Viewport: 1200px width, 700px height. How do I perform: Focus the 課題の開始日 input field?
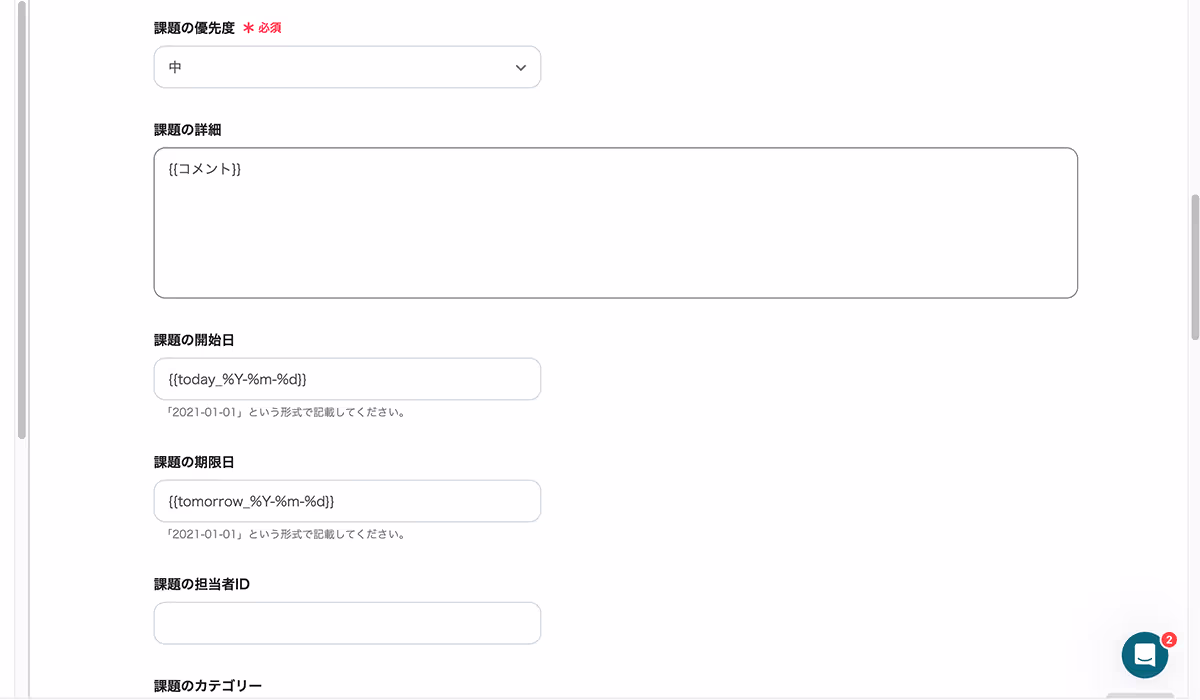pos(347,379)
